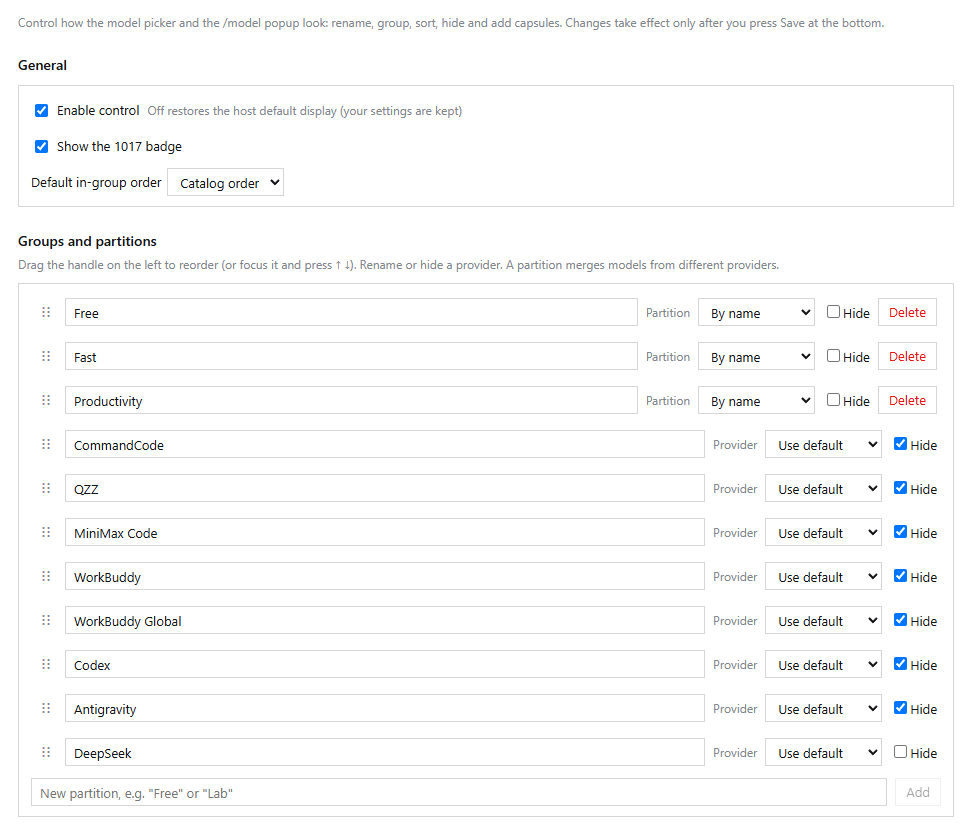This screenshot has width=971, height=830.
Task: Focus the New partition name field
Action: 459,792
